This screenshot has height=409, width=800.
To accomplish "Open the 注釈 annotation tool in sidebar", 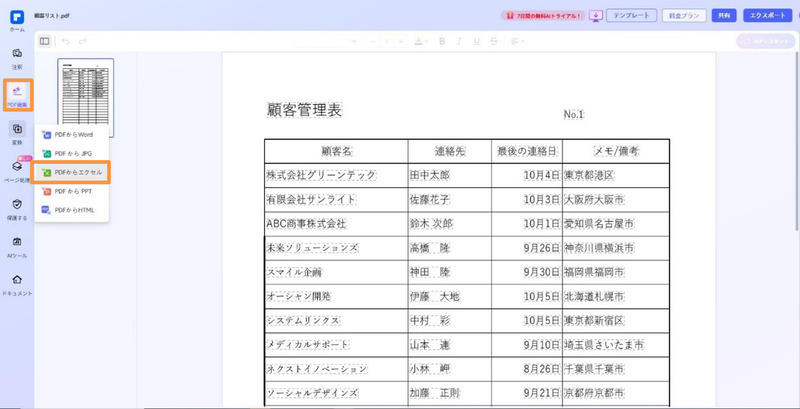I will coord(17,58).
